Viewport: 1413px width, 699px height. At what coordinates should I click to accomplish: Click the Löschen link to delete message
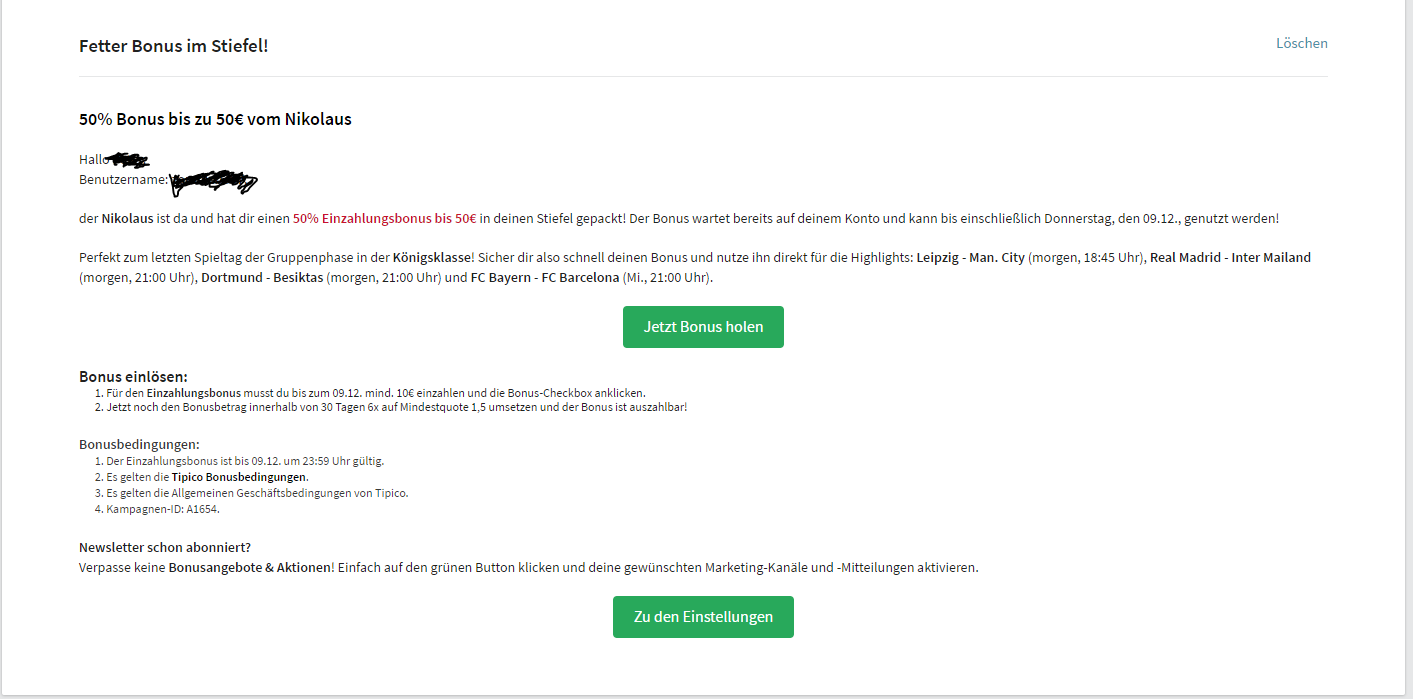click(x=1301, y=43)
